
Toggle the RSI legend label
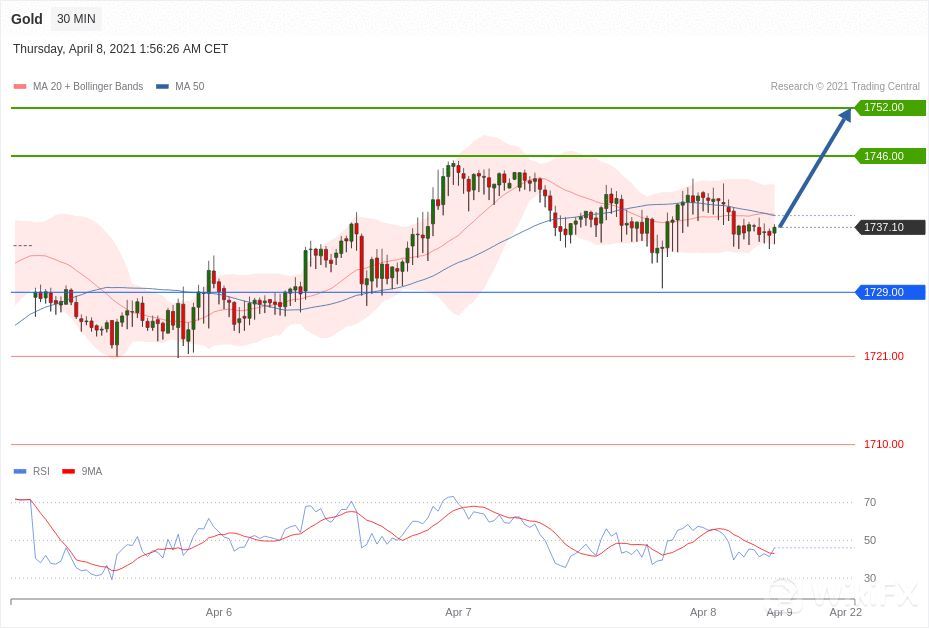coord(41,471)
